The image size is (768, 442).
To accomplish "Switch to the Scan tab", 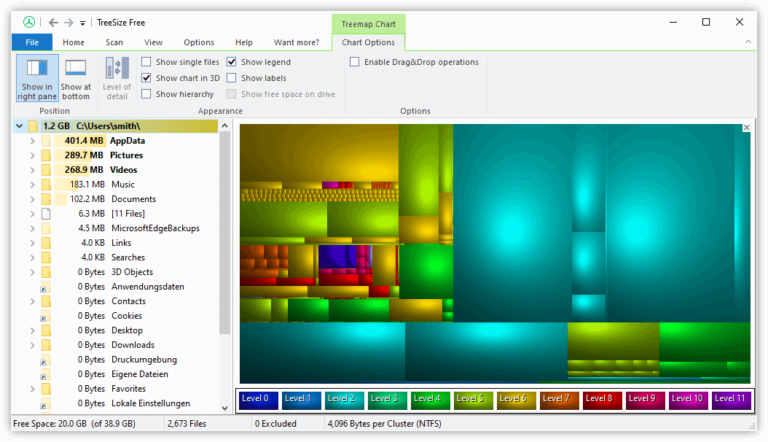I will [x=114, y=42].
